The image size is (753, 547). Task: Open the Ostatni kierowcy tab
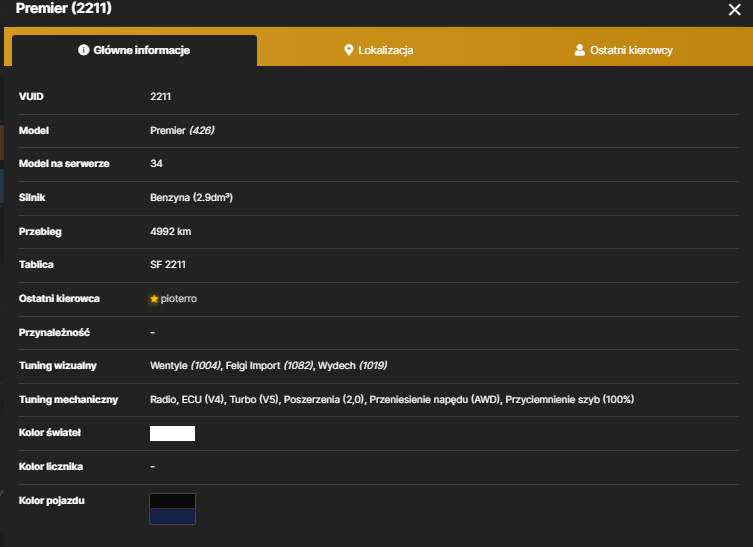(x=623, y=50)
